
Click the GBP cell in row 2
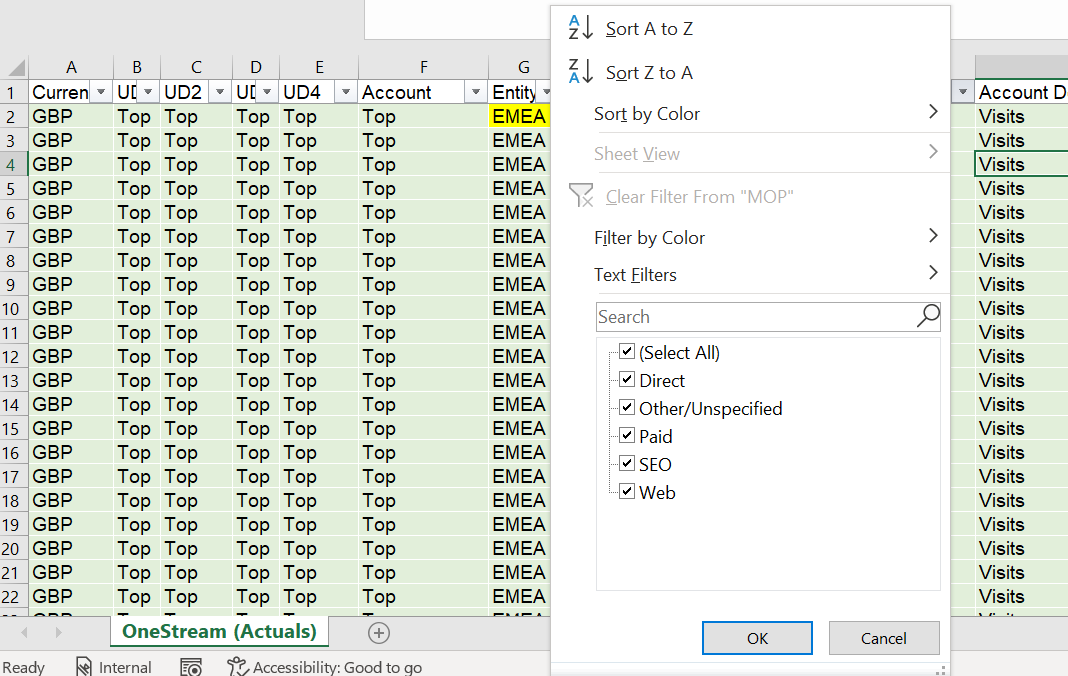[x=71, y=117]
